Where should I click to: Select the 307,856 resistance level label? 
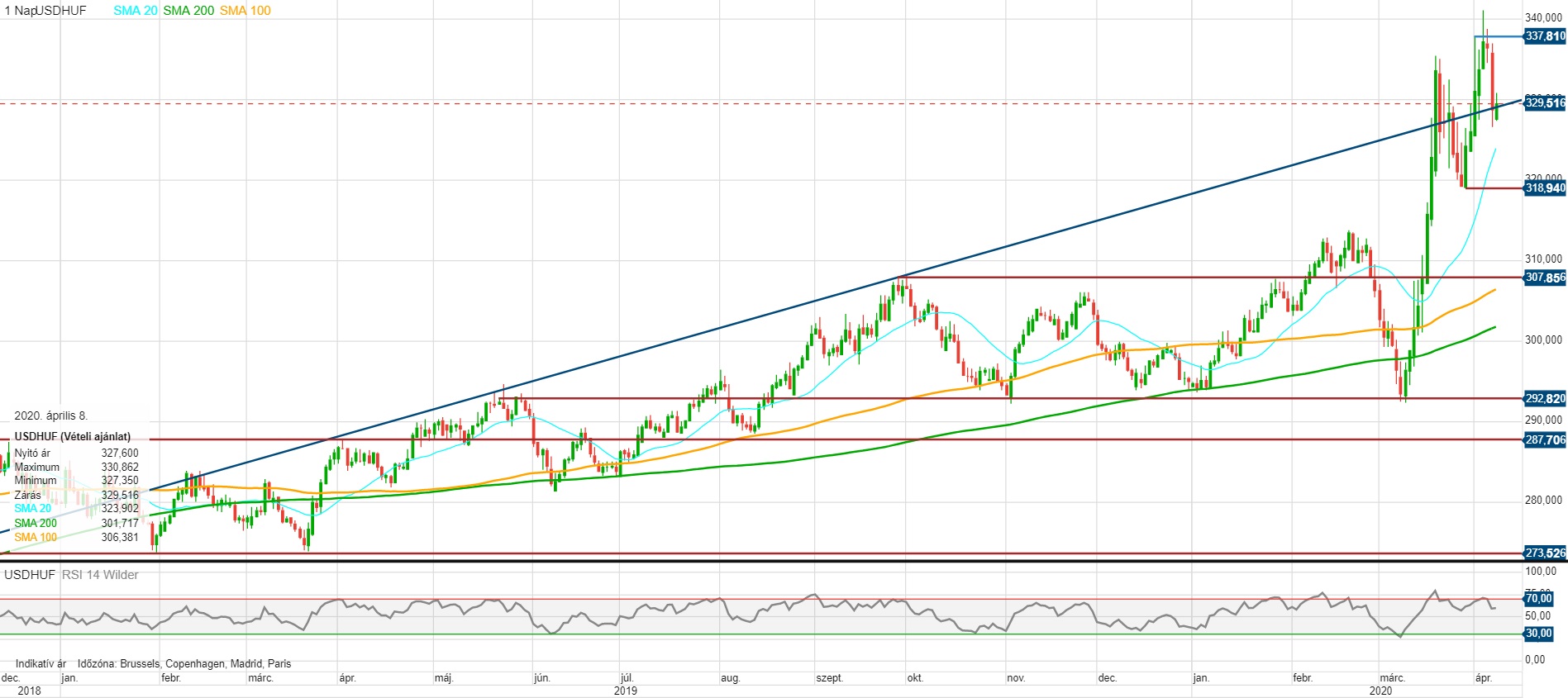1545,278
